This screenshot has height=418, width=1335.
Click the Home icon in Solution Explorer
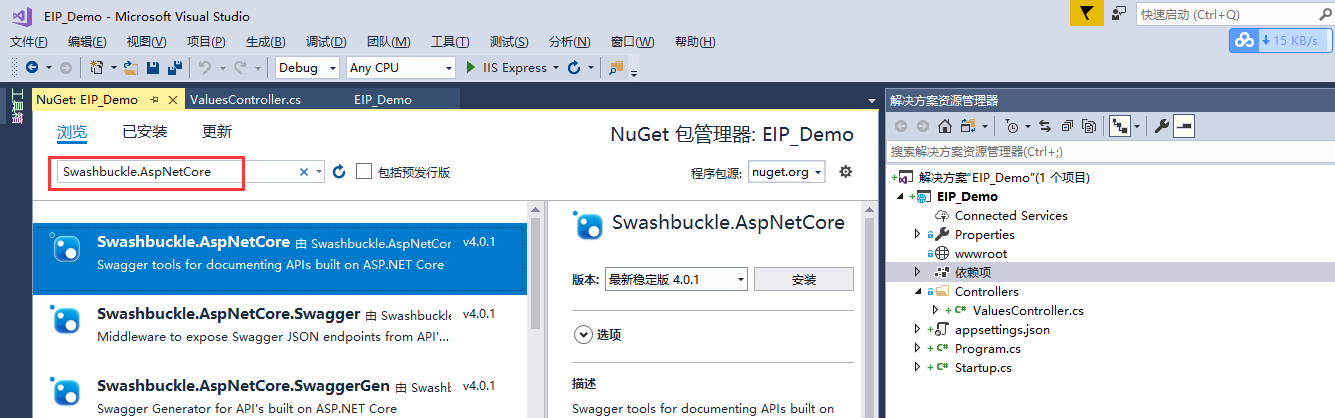pos(944,126)
